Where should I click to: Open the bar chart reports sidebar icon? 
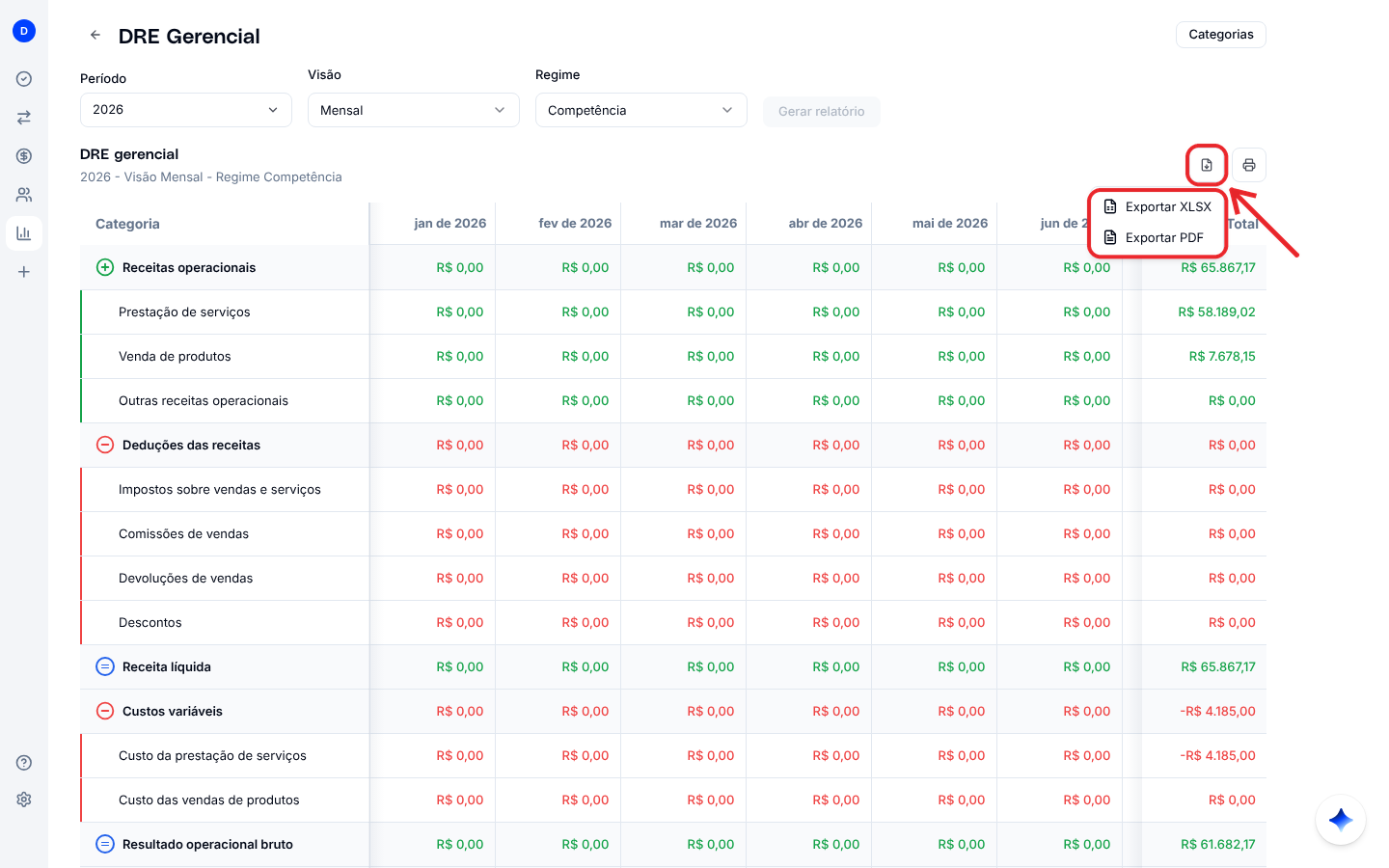pyautogui.click(x=24, y=233)
